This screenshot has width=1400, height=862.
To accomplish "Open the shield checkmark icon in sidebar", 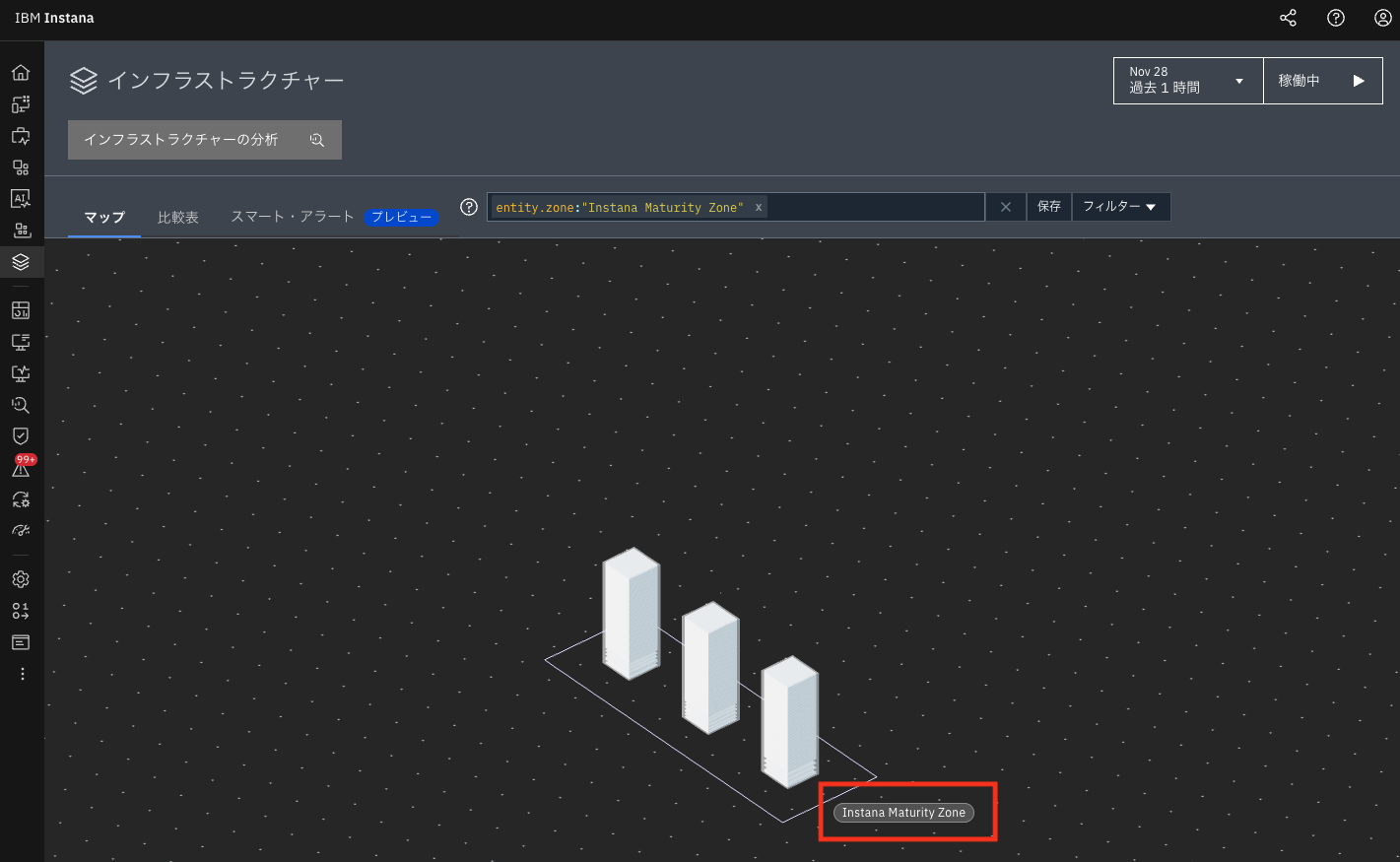I will (21, 435).
